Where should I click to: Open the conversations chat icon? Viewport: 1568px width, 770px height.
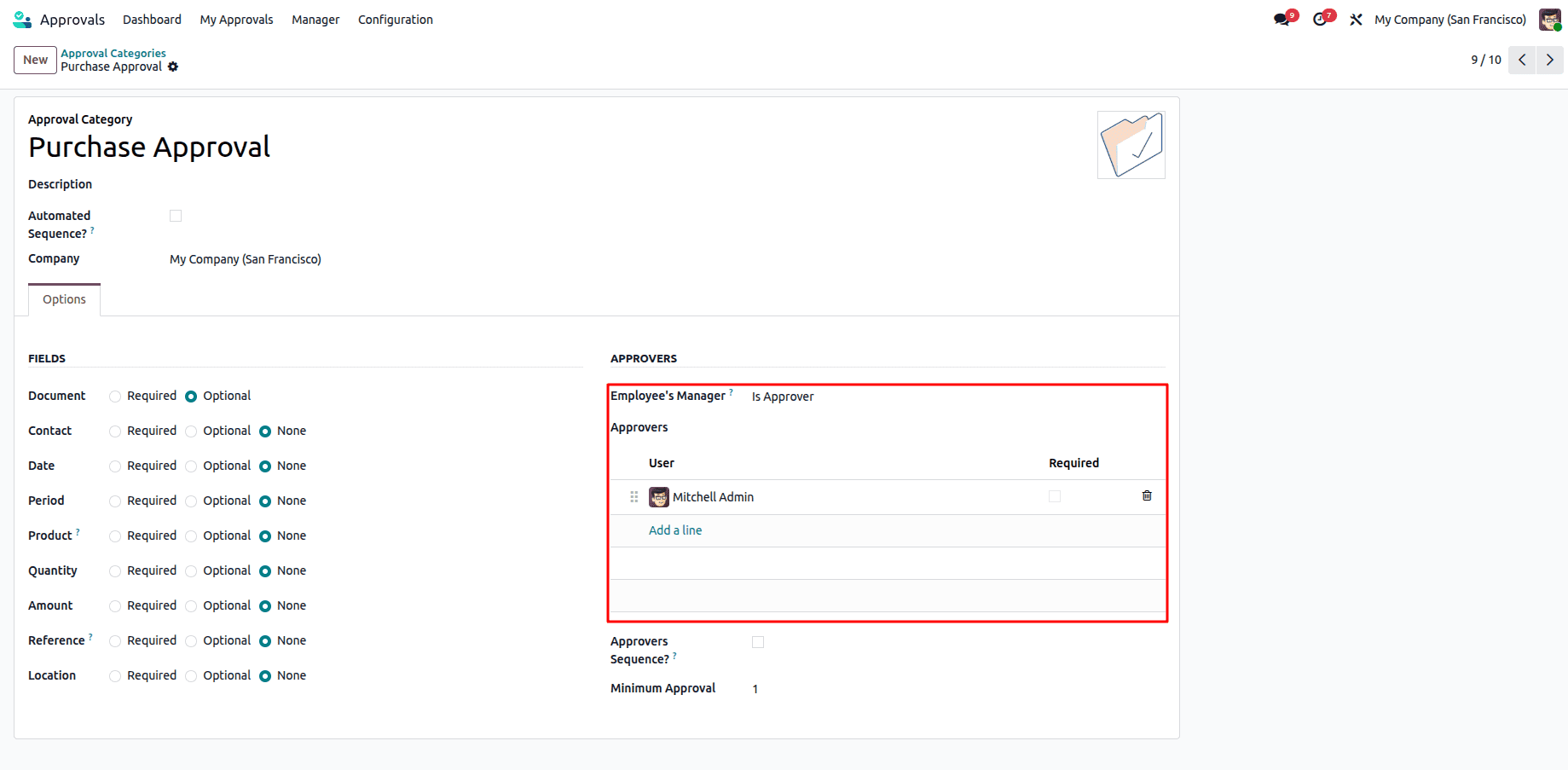[x=1282, y=20]
